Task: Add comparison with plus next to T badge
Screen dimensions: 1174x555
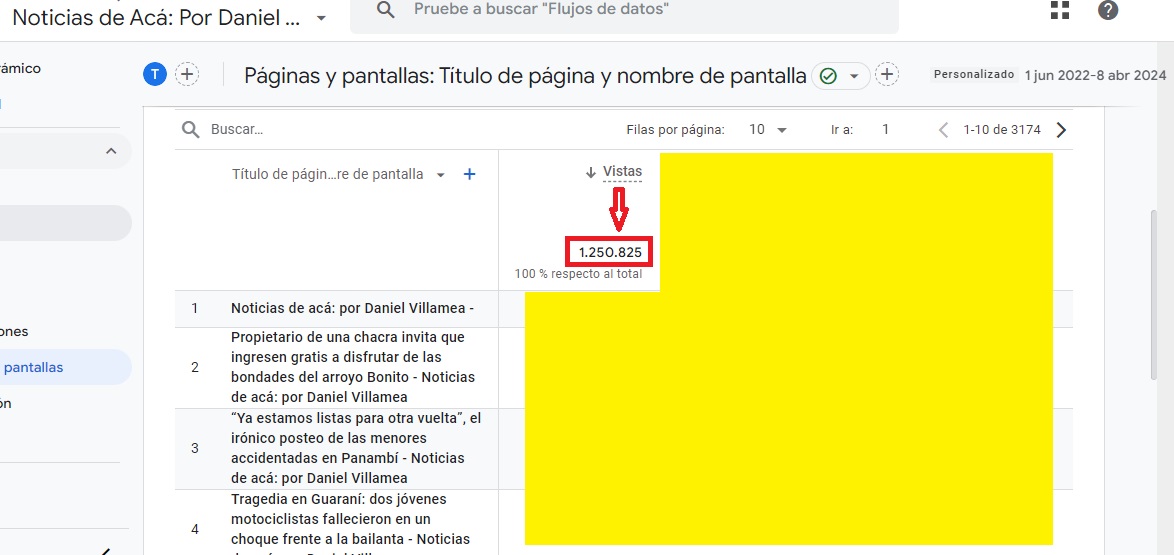Action: 187,74
